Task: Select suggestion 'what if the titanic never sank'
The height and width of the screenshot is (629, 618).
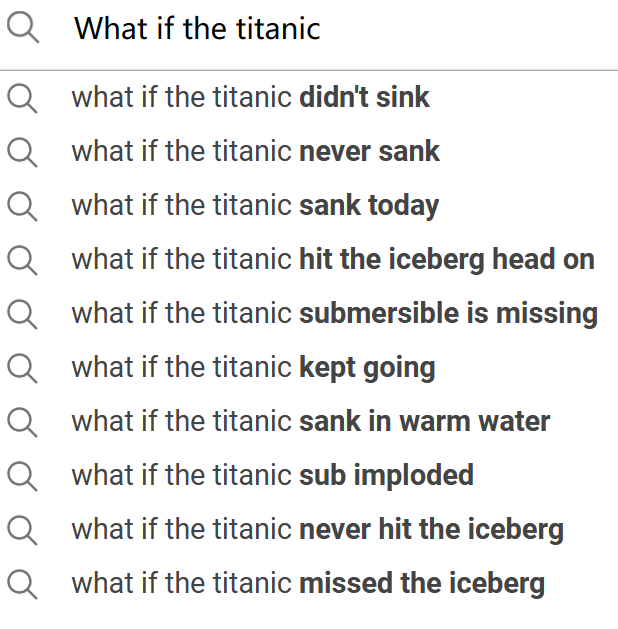Action: (x=309, y=152)
